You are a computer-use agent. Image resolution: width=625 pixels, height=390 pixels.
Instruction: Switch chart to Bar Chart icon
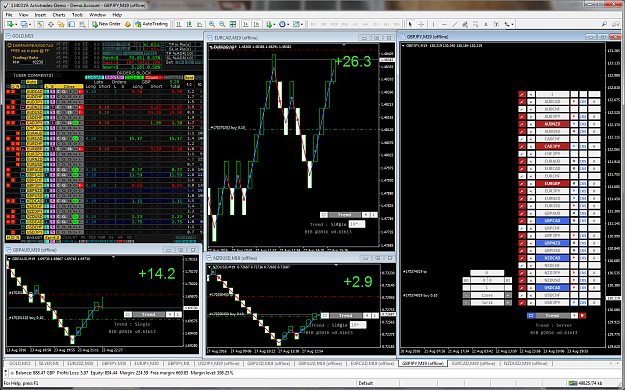coord(179,24)
